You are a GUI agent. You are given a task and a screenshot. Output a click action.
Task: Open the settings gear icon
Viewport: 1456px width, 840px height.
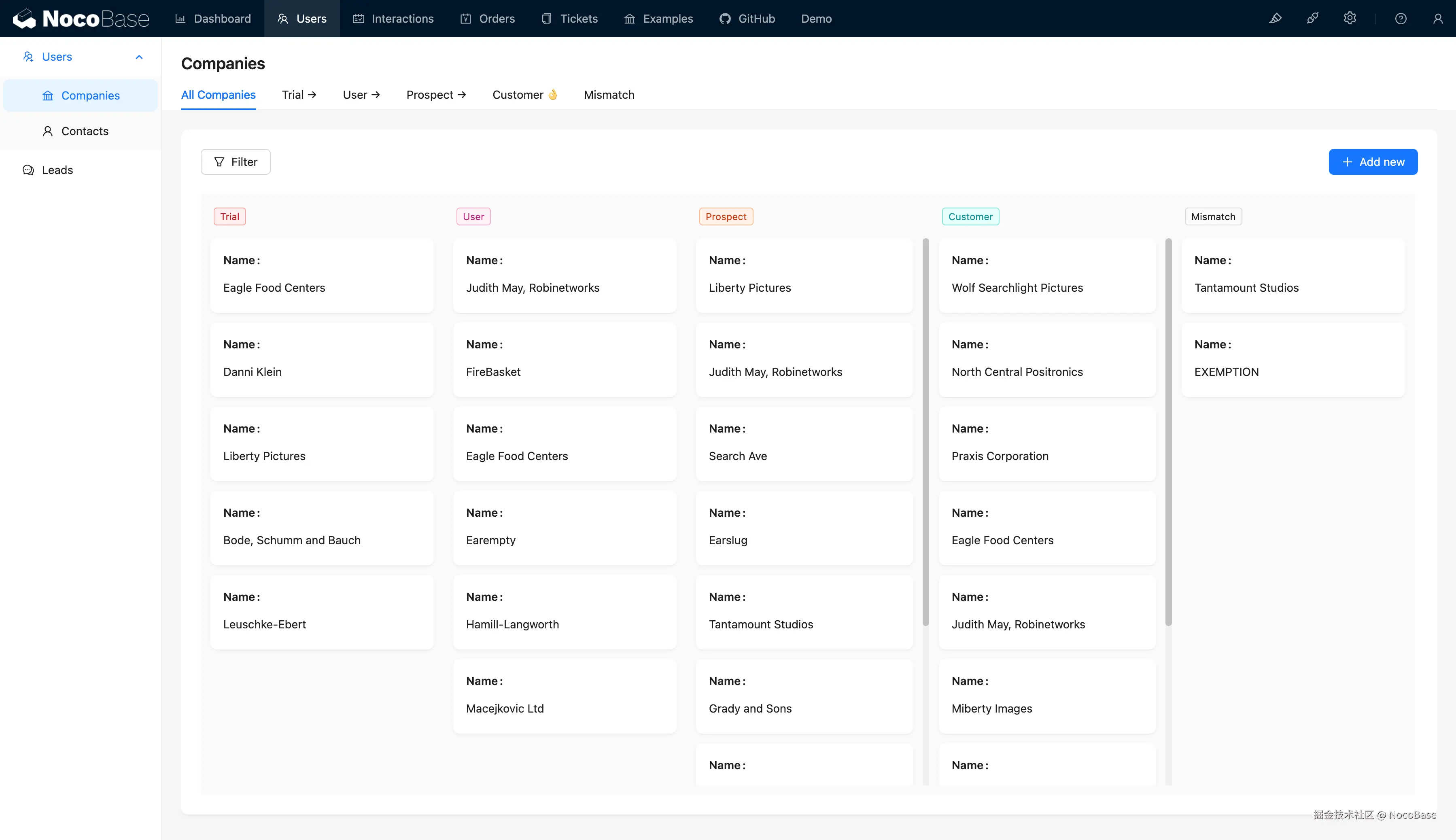coord(1349,19)
